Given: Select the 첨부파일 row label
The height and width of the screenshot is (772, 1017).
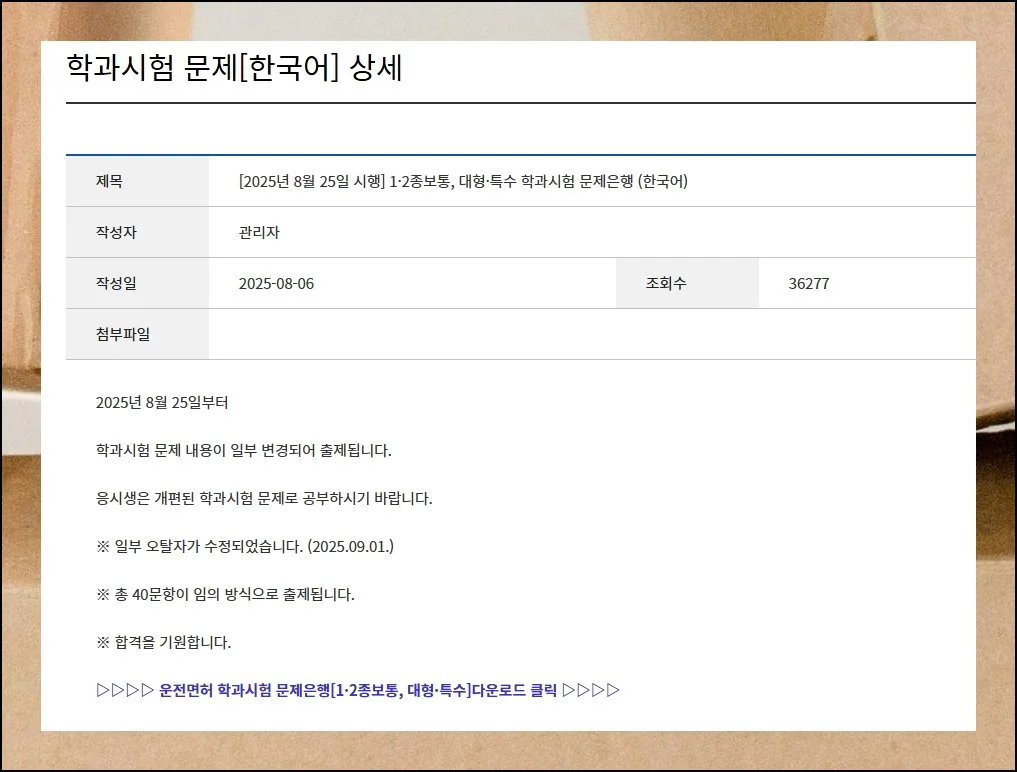Looking at the screenshot, I should pos(123,335).
